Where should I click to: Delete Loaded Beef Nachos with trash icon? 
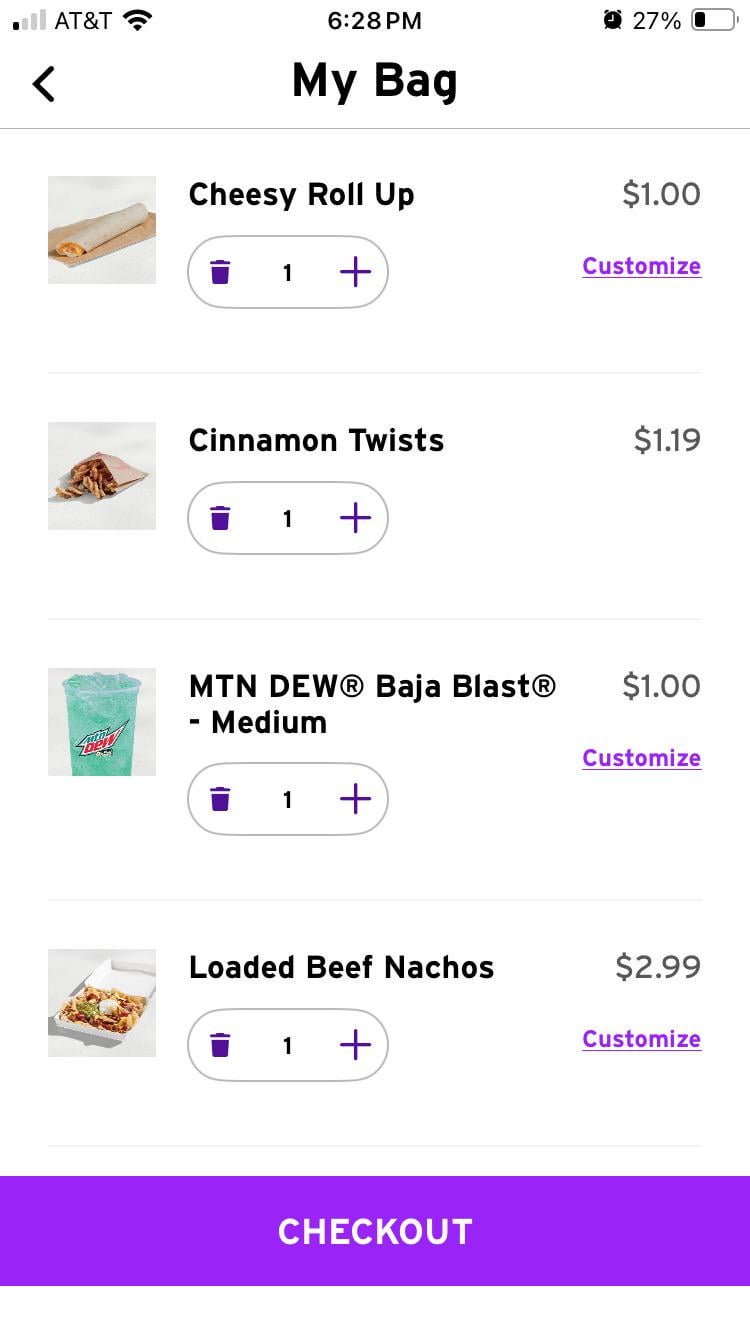pos(220,1045)
